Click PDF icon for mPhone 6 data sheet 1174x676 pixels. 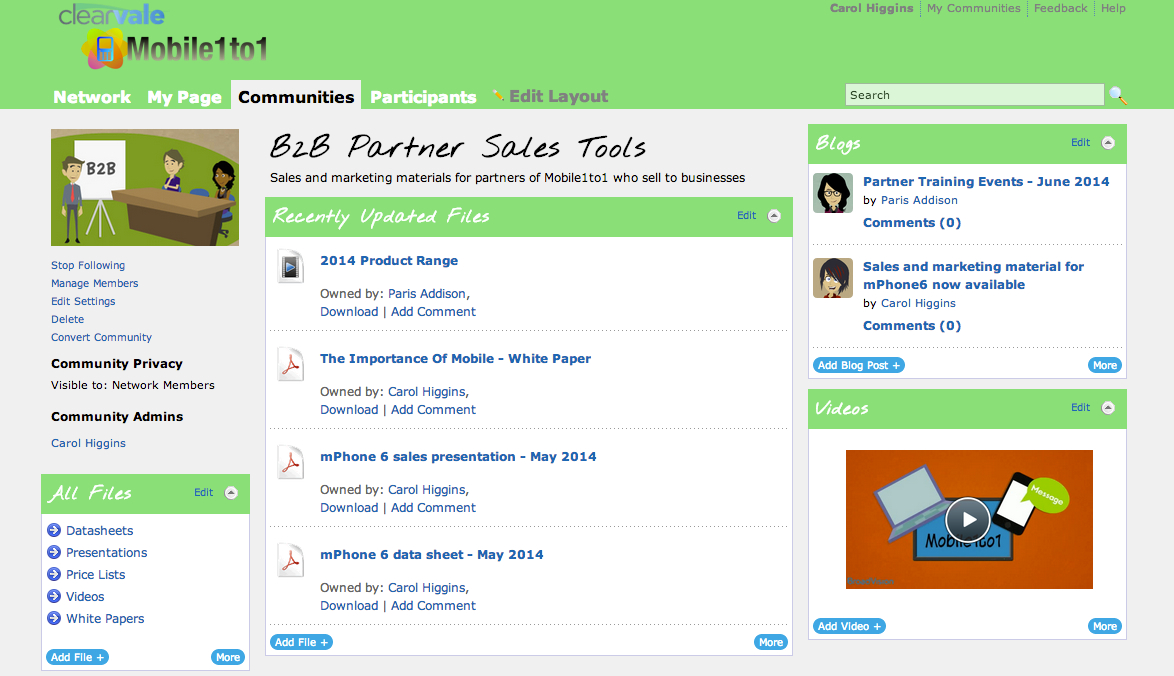[x=291, y=561]
